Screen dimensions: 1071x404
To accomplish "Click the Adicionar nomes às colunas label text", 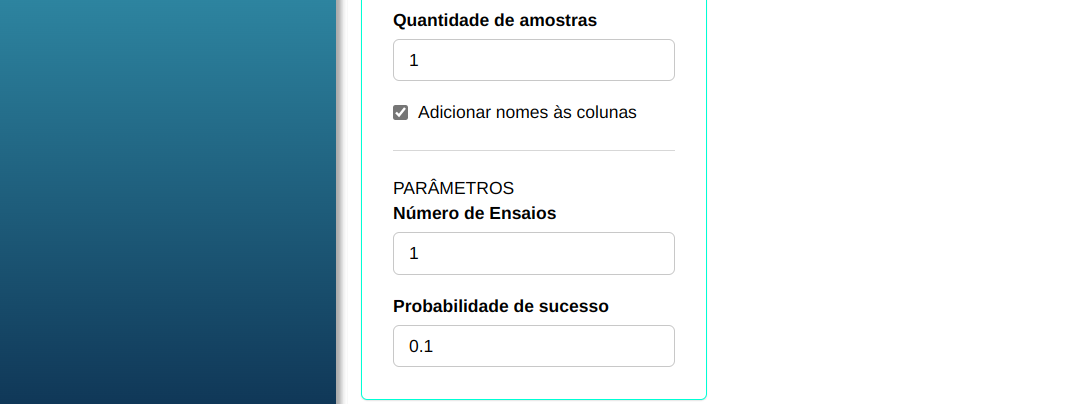I will tap(527, 113).
